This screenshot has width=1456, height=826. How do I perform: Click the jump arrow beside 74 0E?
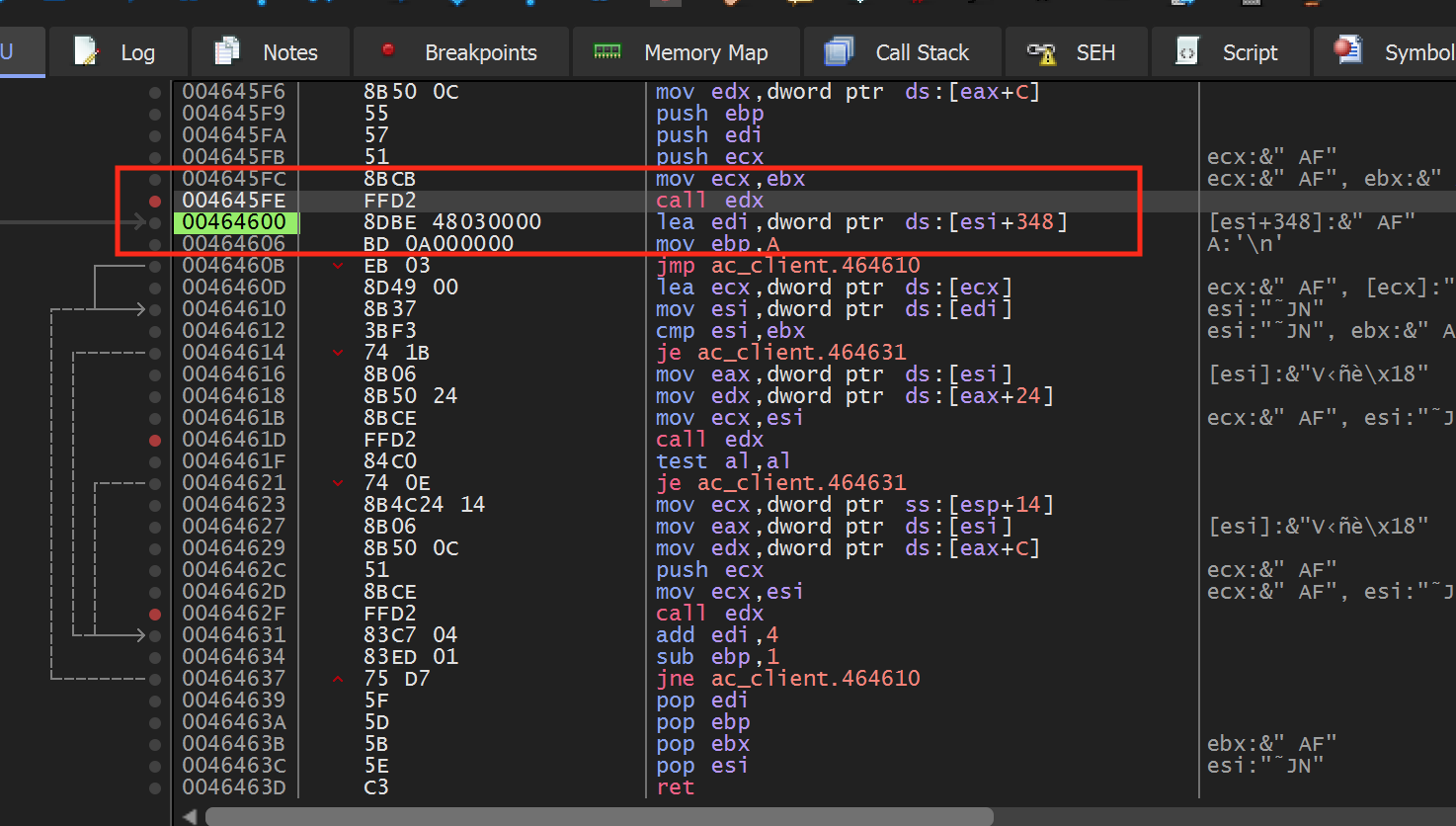338,483
